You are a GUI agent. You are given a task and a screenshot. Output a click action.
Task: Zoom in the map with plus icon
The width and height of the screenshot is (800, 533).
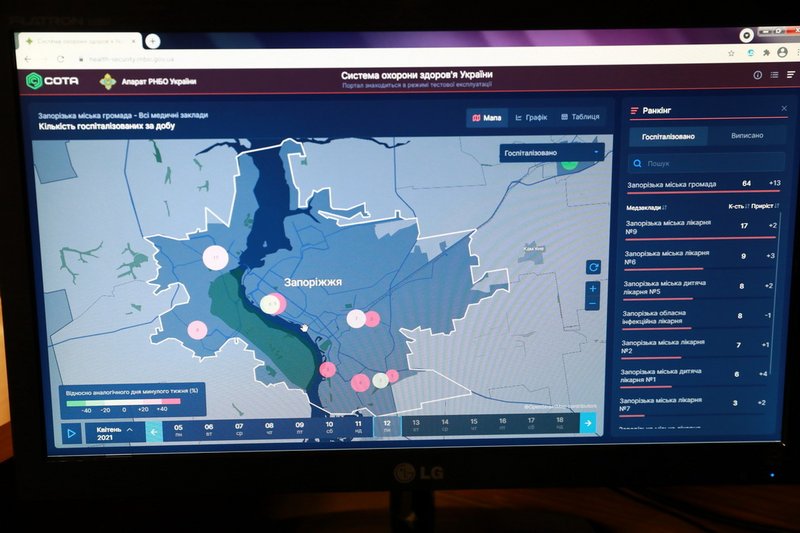click(x=593, y=289)
